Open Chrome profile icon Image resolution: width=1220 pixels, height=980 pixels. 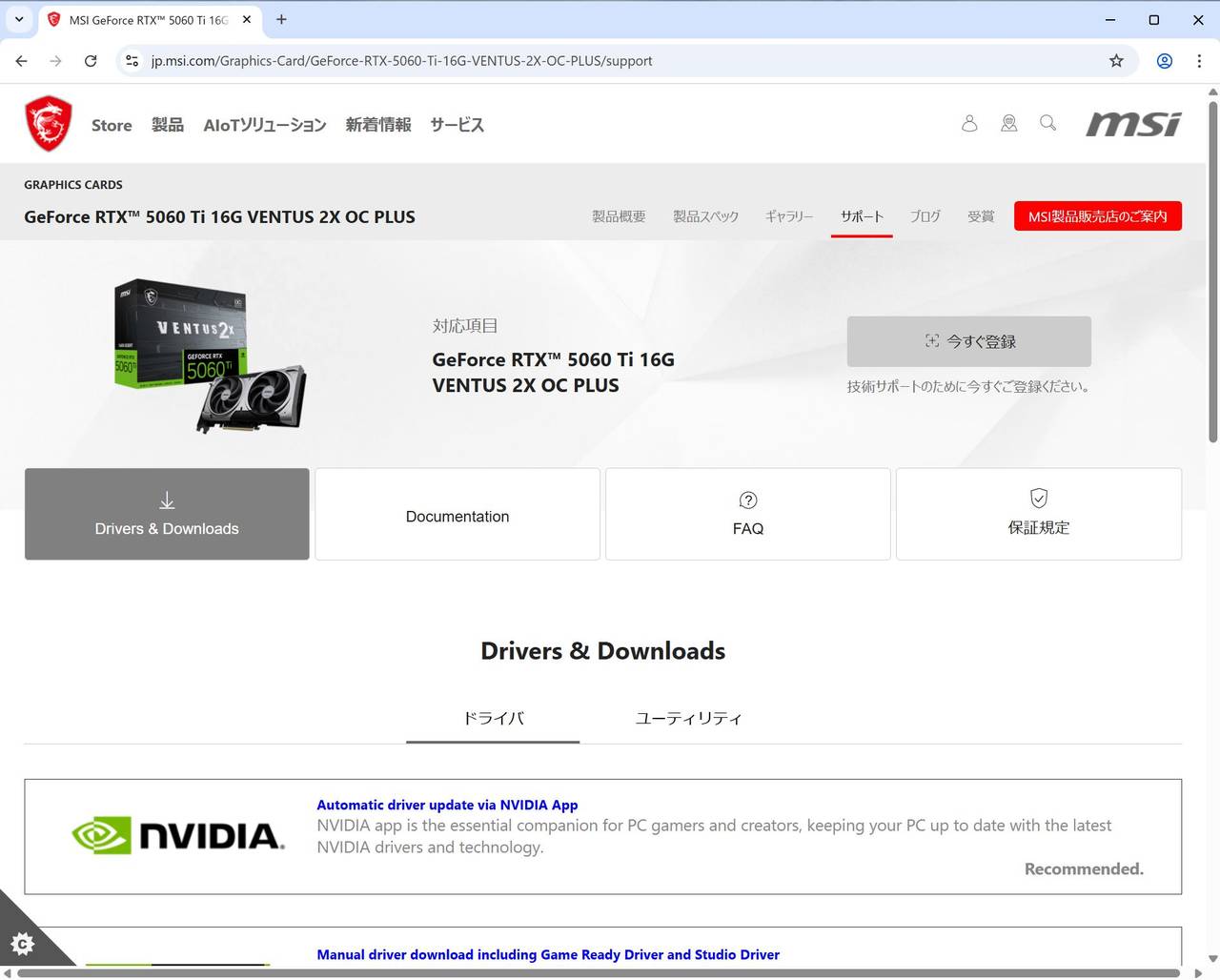click(1164, 61)
